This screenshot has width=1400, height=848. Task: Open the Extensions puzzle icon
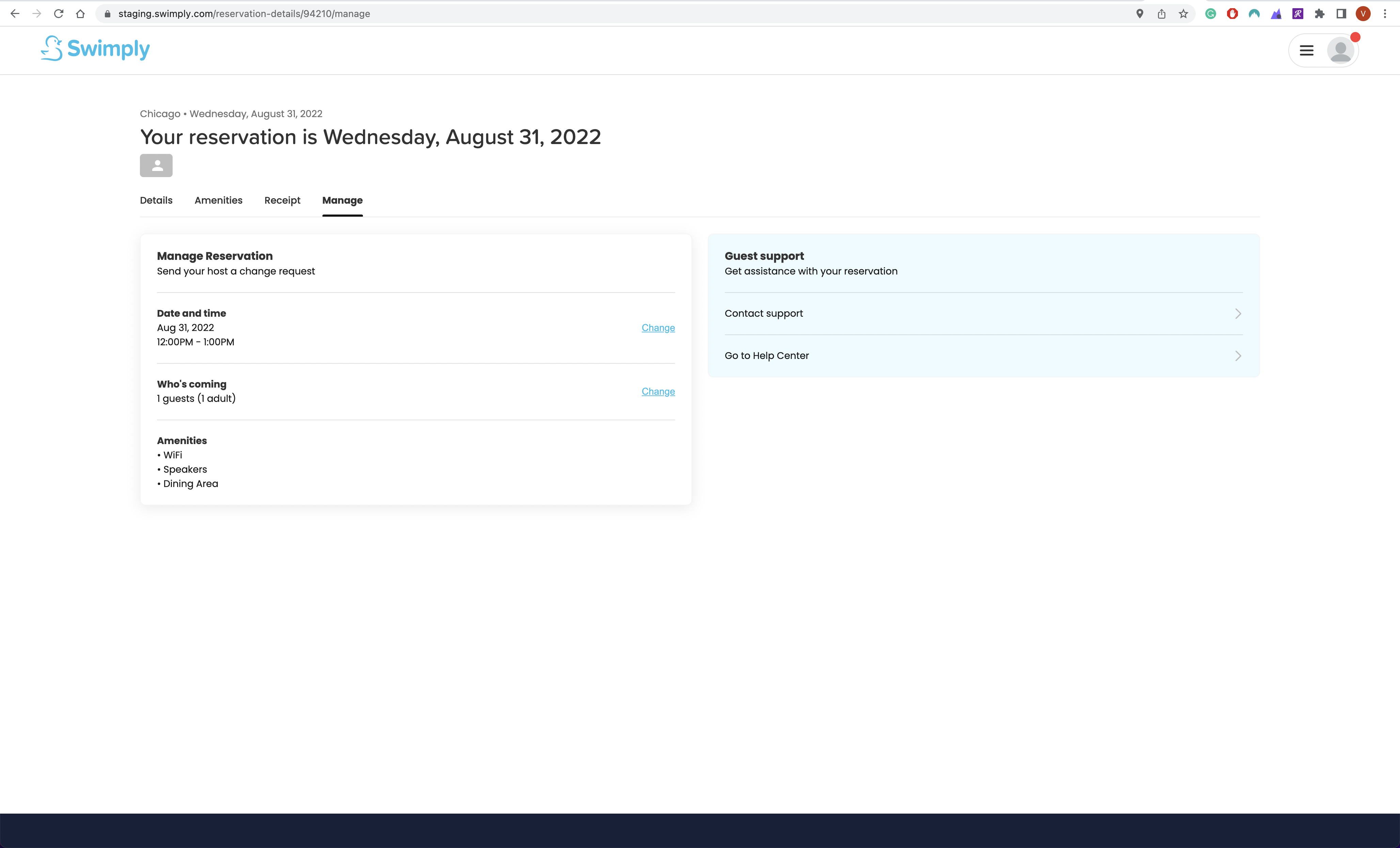tap(1319, 14)
